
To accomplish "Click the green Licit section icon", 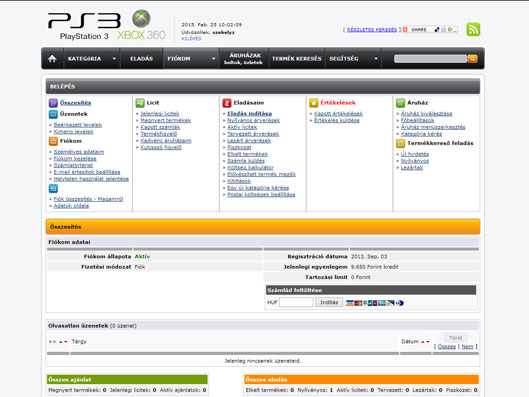I will [x=140, y=103].
